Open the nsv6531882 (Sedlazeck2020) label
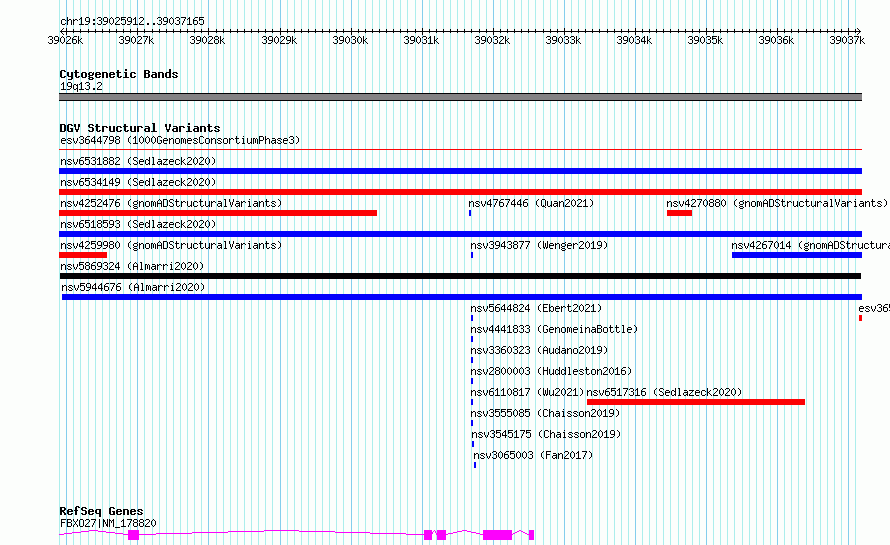The height and width of the screenshot is (545, 890). tap(138, 161)
